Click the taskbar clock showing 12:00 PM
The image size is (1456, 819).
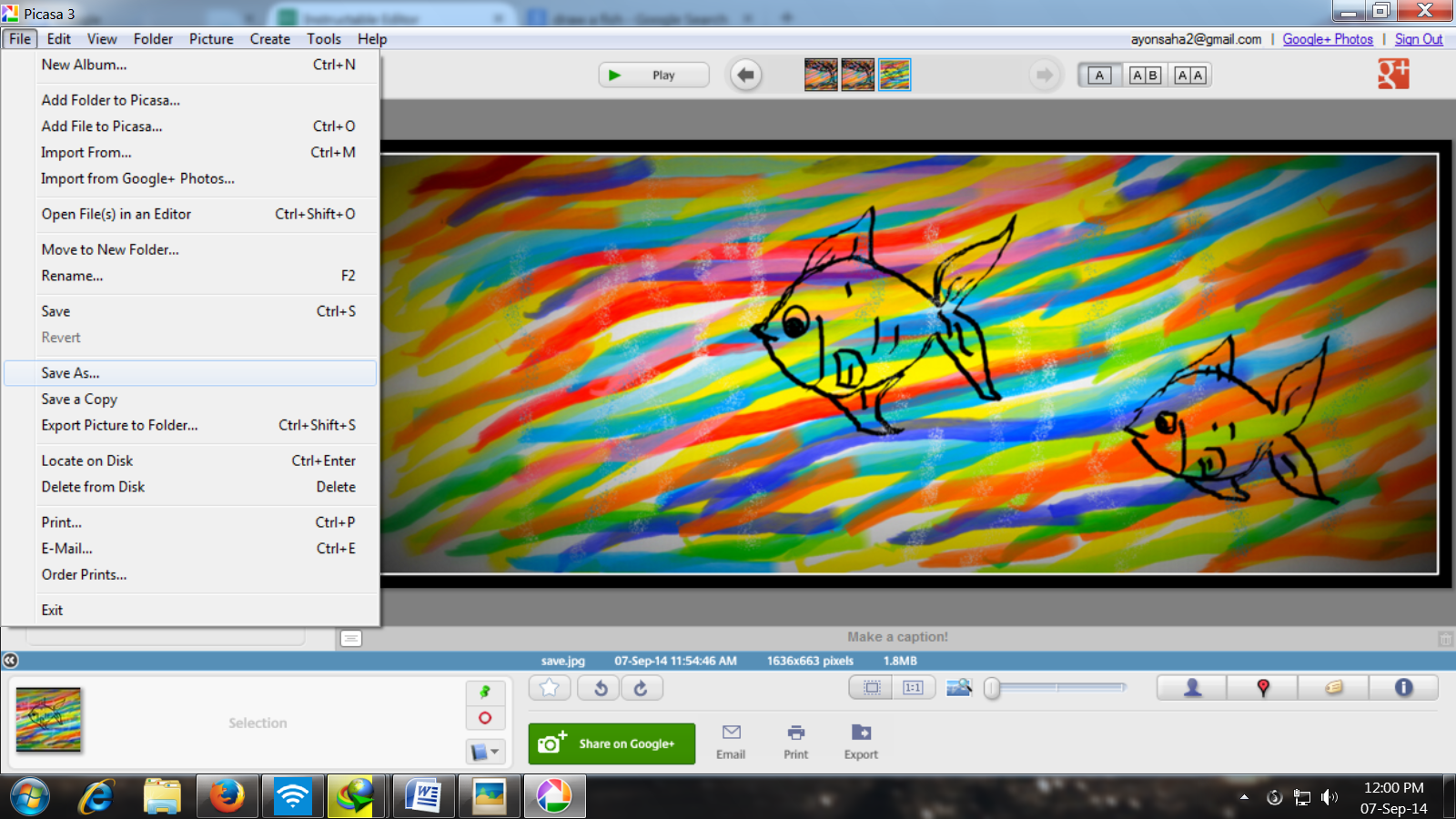pyautogui.click(x=1393, y=798)
